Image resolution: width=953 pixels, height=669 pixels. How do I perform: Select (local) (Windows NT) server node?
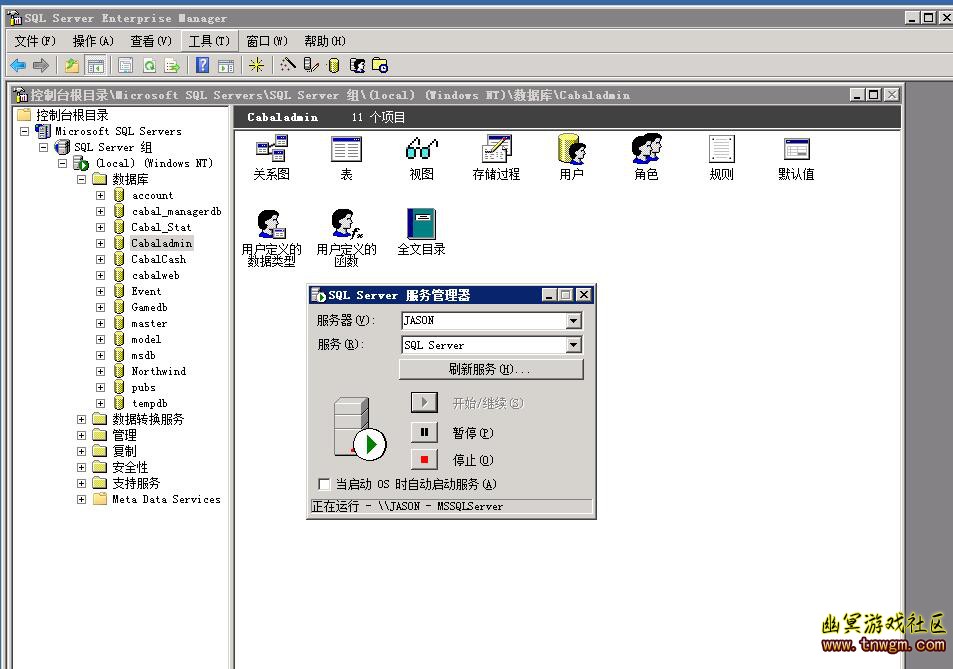(x=154, y=163)
